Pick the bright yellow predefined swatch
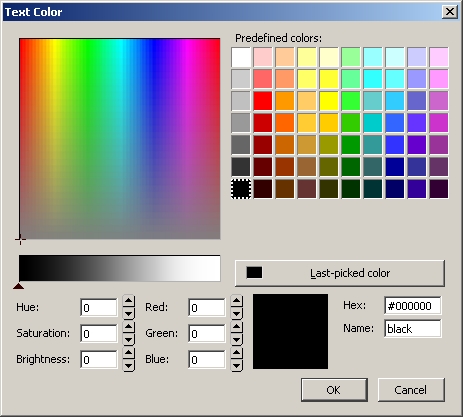The width and height of the screenshot is (463, 417). click(329, 101)
